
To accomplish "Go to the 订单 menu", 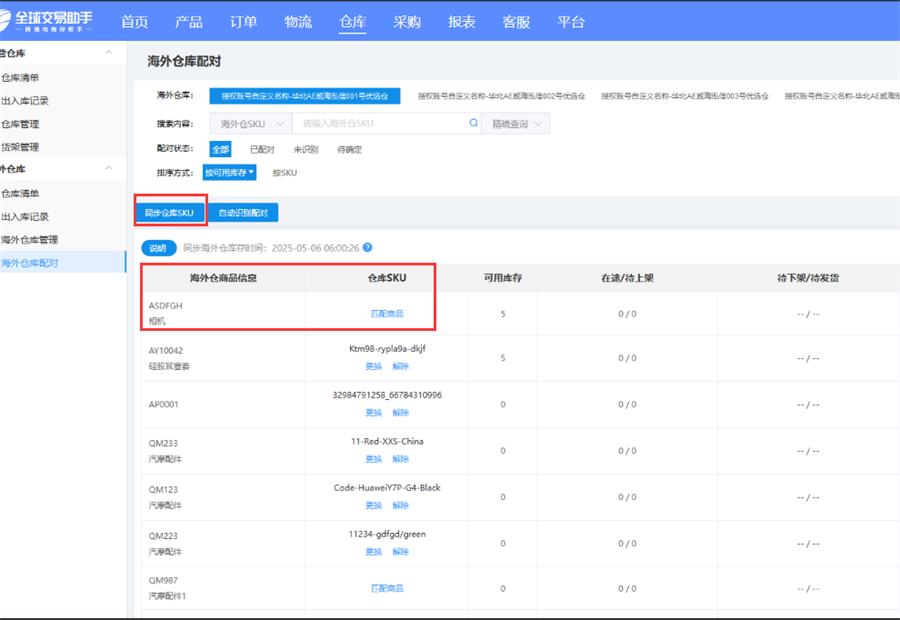I will (243, 22).
